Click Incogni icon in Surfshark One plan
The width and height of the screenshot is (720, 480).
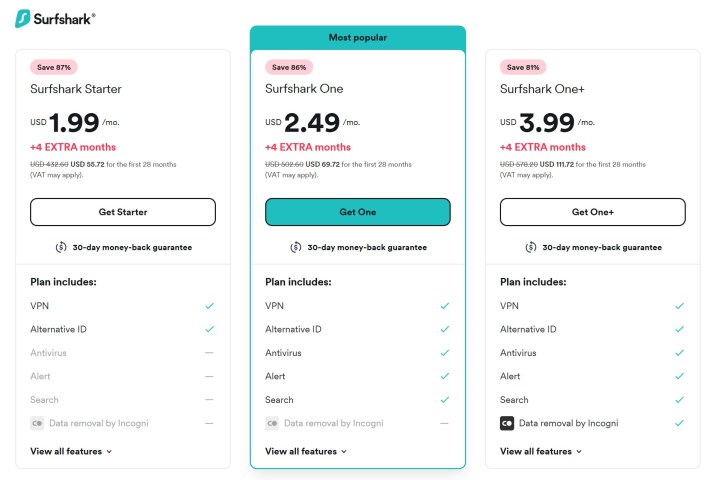coord(272,423)
